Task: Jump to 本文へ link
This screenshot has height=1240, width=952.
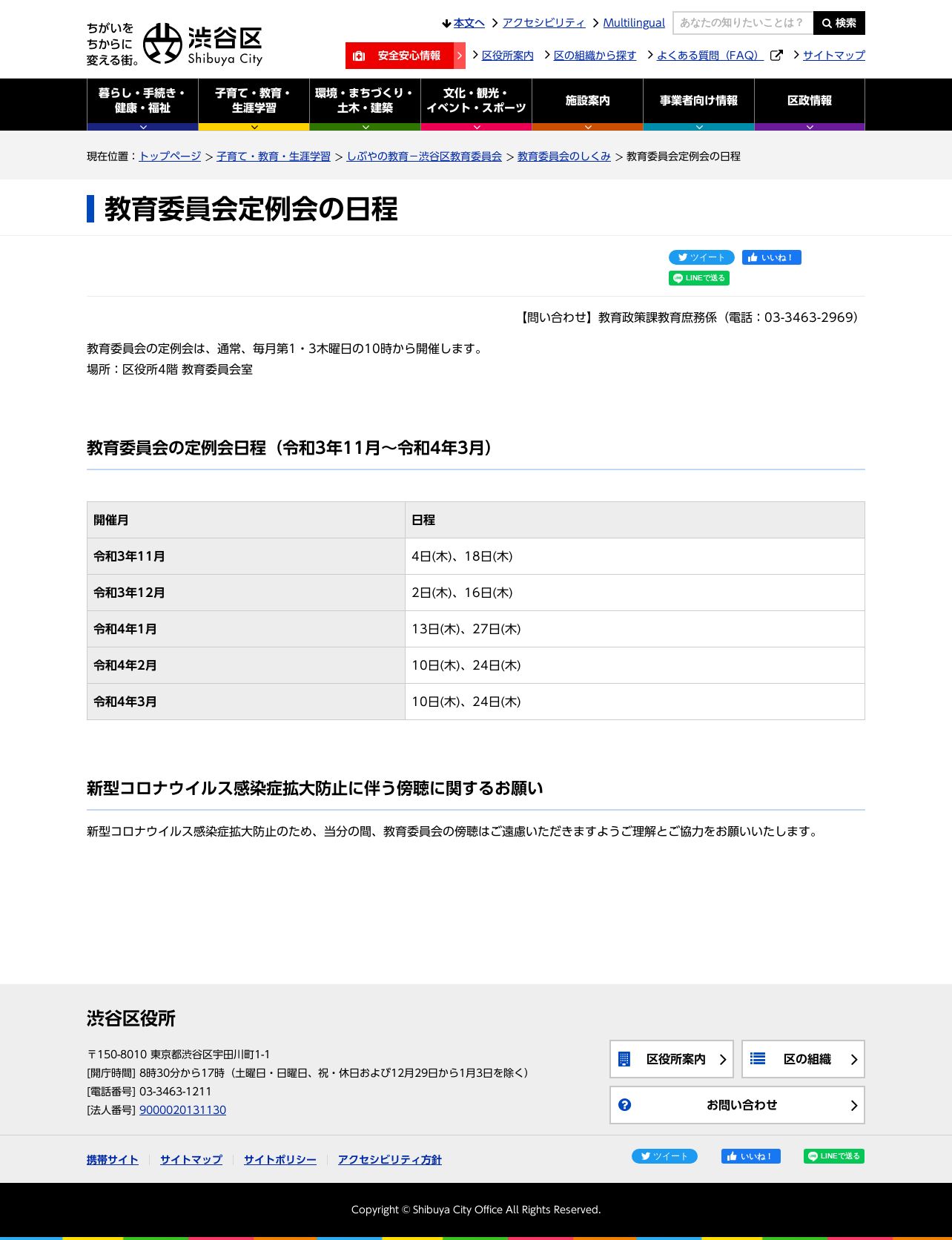Action: [469, 23]
